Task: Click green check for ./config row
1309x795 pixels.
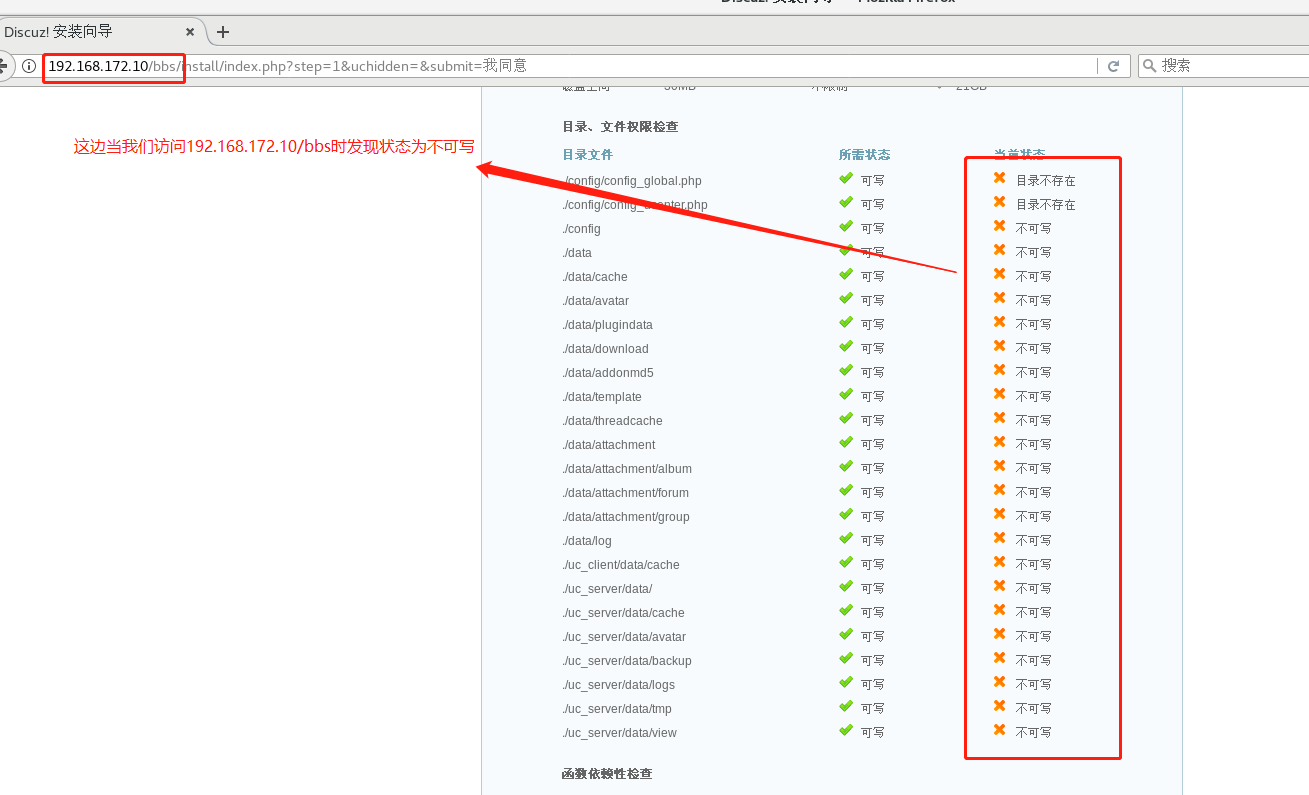Action: coord(846,226)
